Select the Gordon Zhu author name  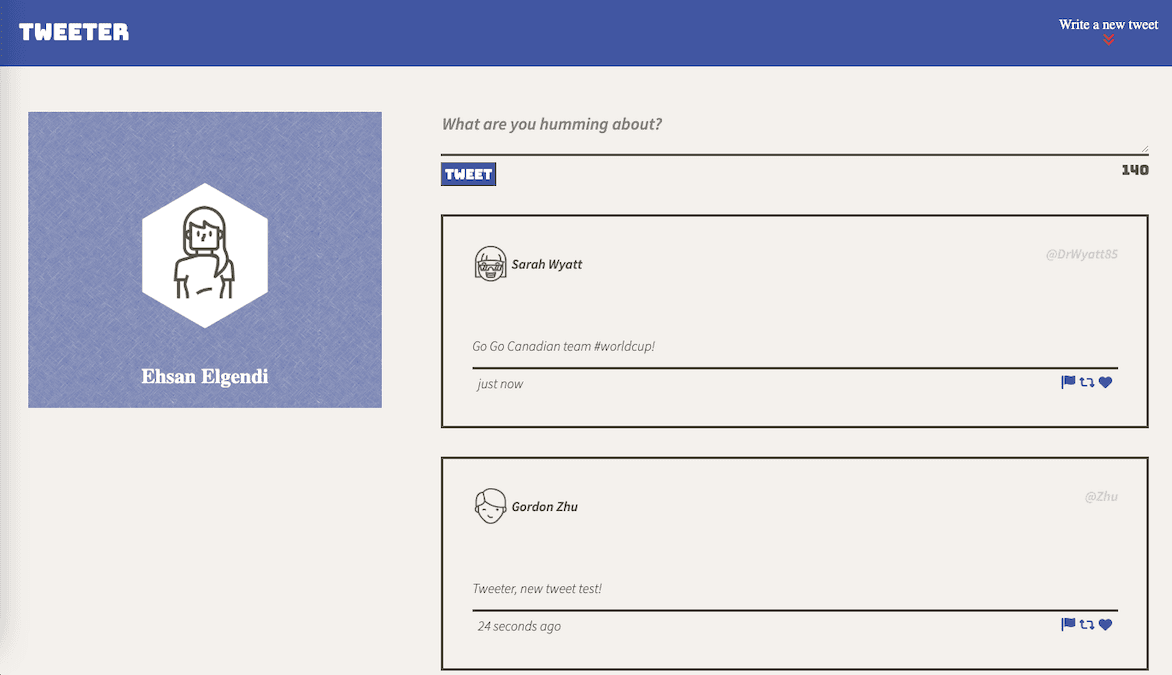pos(545,507)
